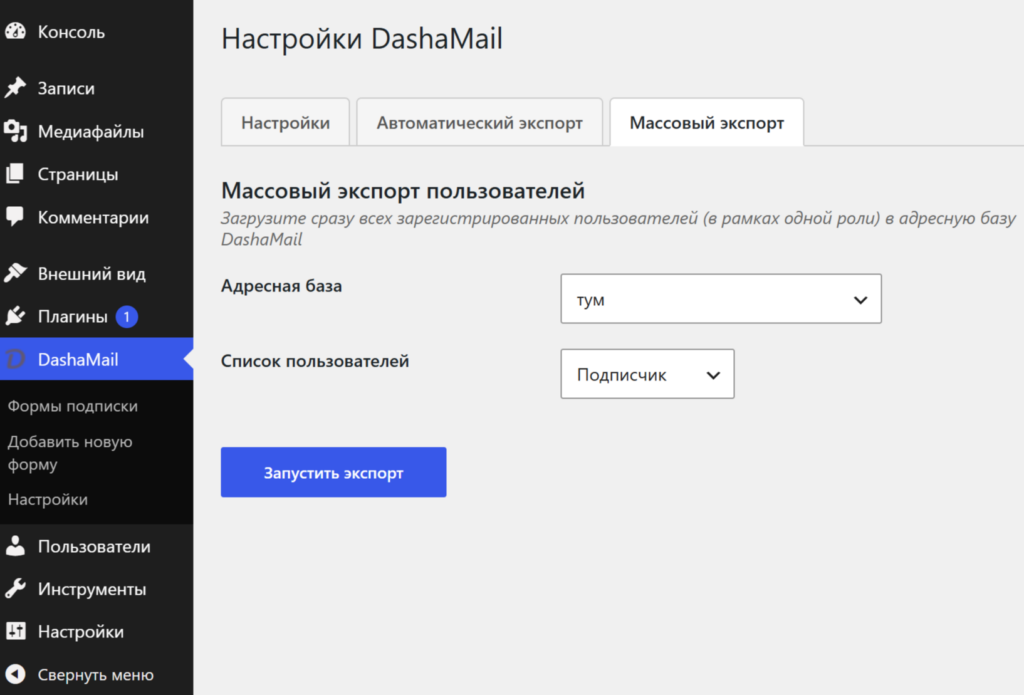Switch to the Автоматический экспорт tab
1024x695 pixels.
click(x=479, y=122)
